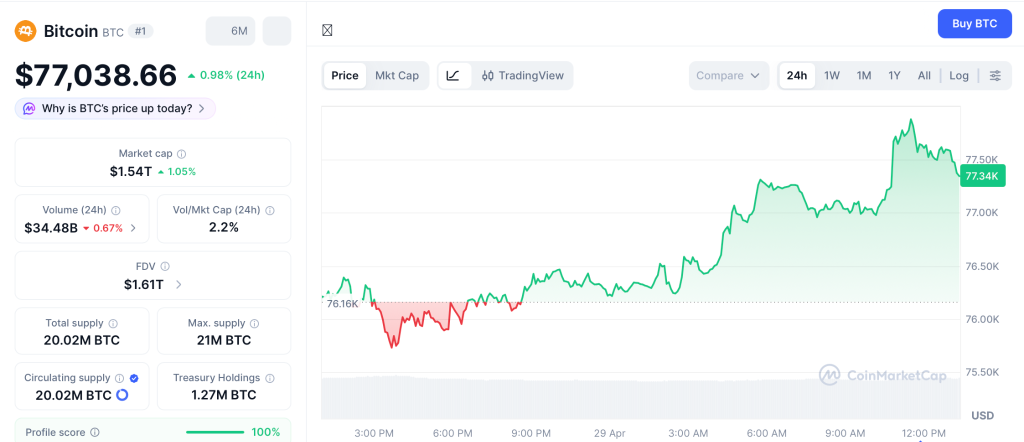Click the Buy BTC button
1024x442 pixels.
(x=973, y=23)
